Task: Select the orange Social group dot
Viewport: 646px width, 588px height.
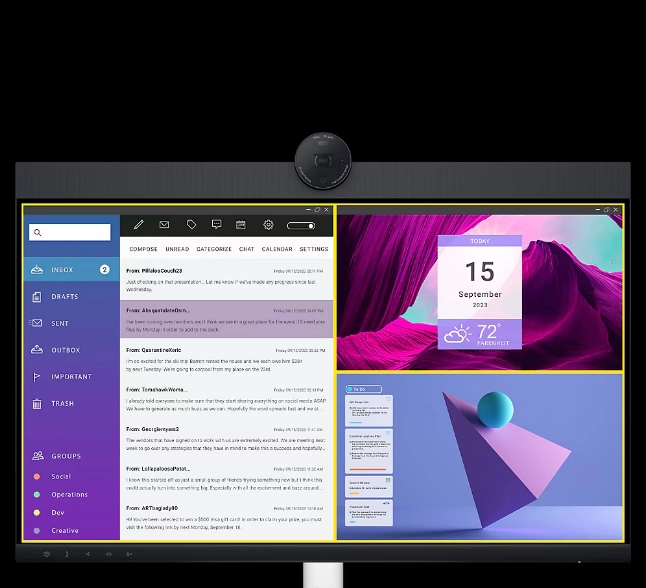Action: (37, 476)
